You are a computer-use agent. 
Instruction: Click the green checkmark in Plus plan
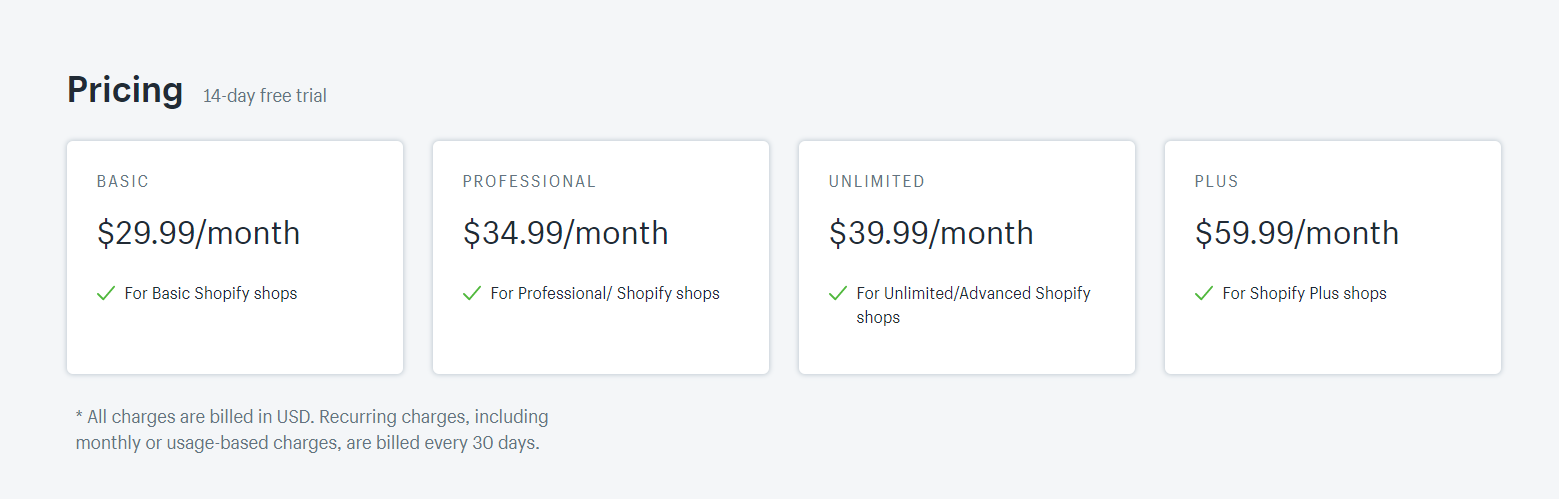coord(1204,294)
